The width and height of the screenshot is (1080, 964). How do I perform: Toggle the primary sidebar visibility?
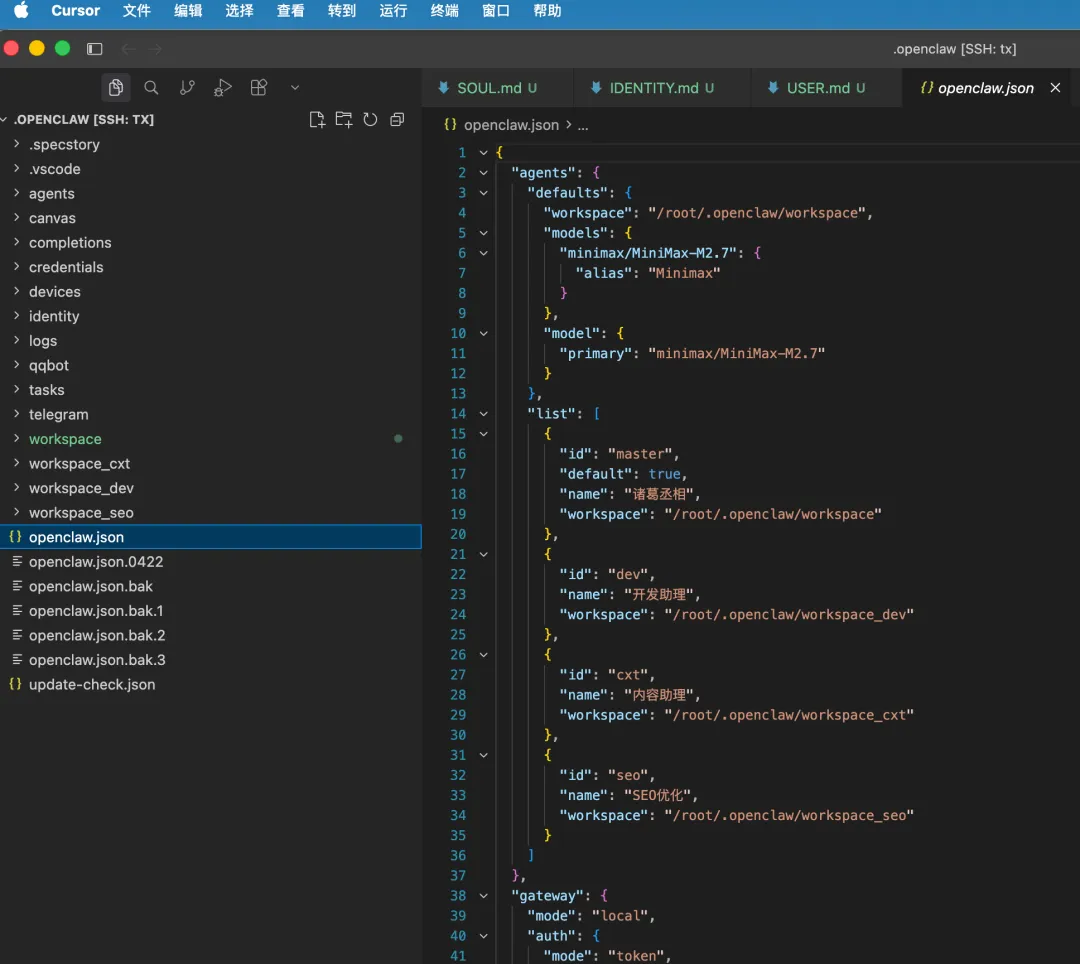coord(95,49)
